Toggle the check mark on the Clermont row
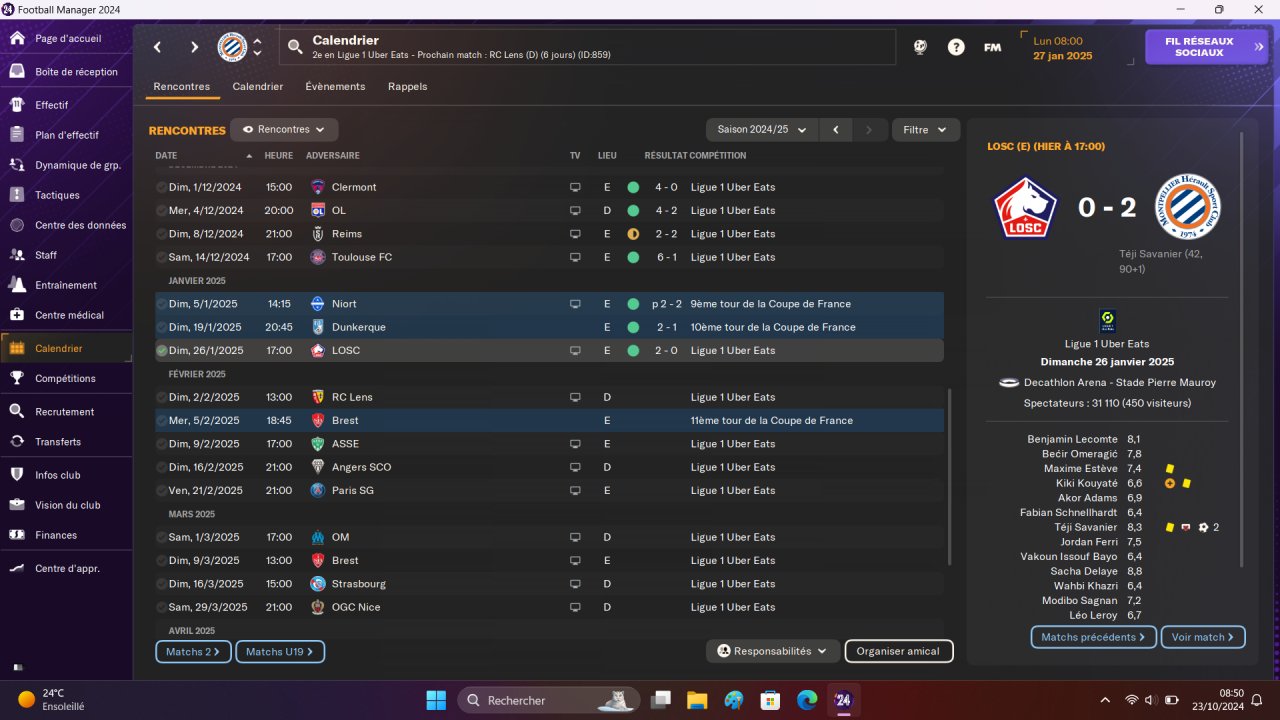Image resolution: width=1280 pixels, height=720 pixels. coord(162,187)
